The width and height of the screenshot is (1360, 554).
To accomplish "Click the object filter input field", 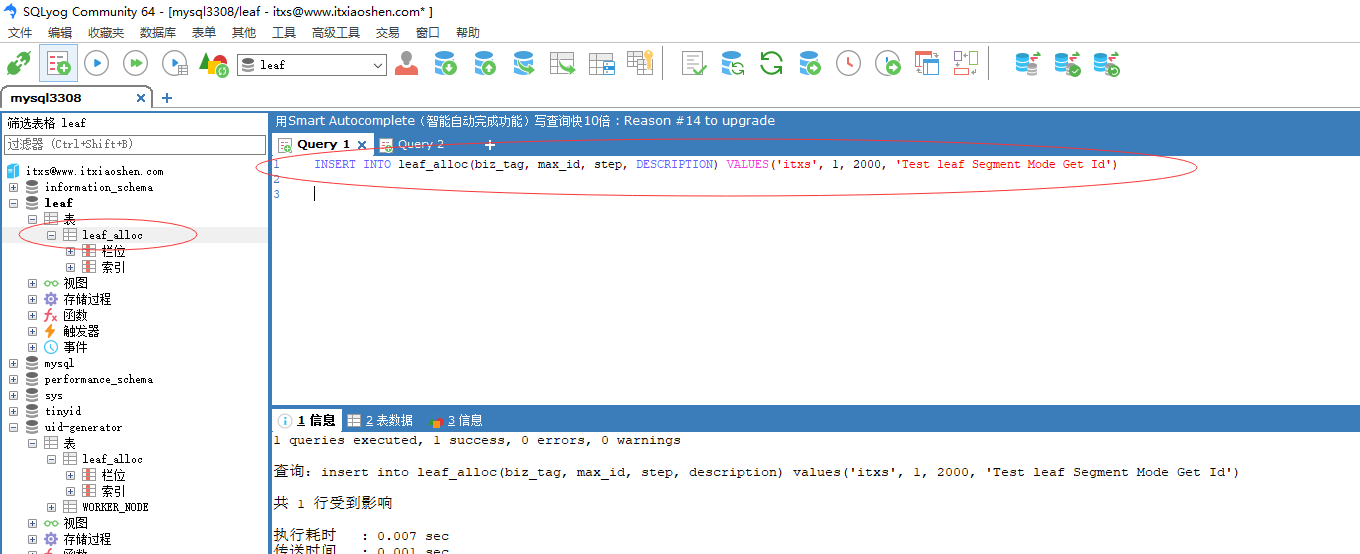I will (x=135, y=145).
